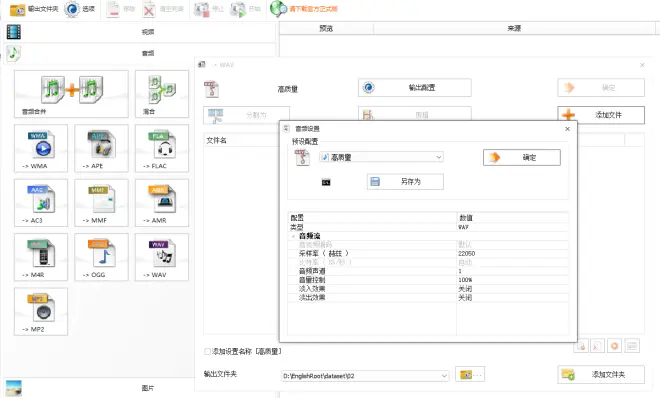
Task: Select the 类型 row with WAV value
Action: [428, 227]
